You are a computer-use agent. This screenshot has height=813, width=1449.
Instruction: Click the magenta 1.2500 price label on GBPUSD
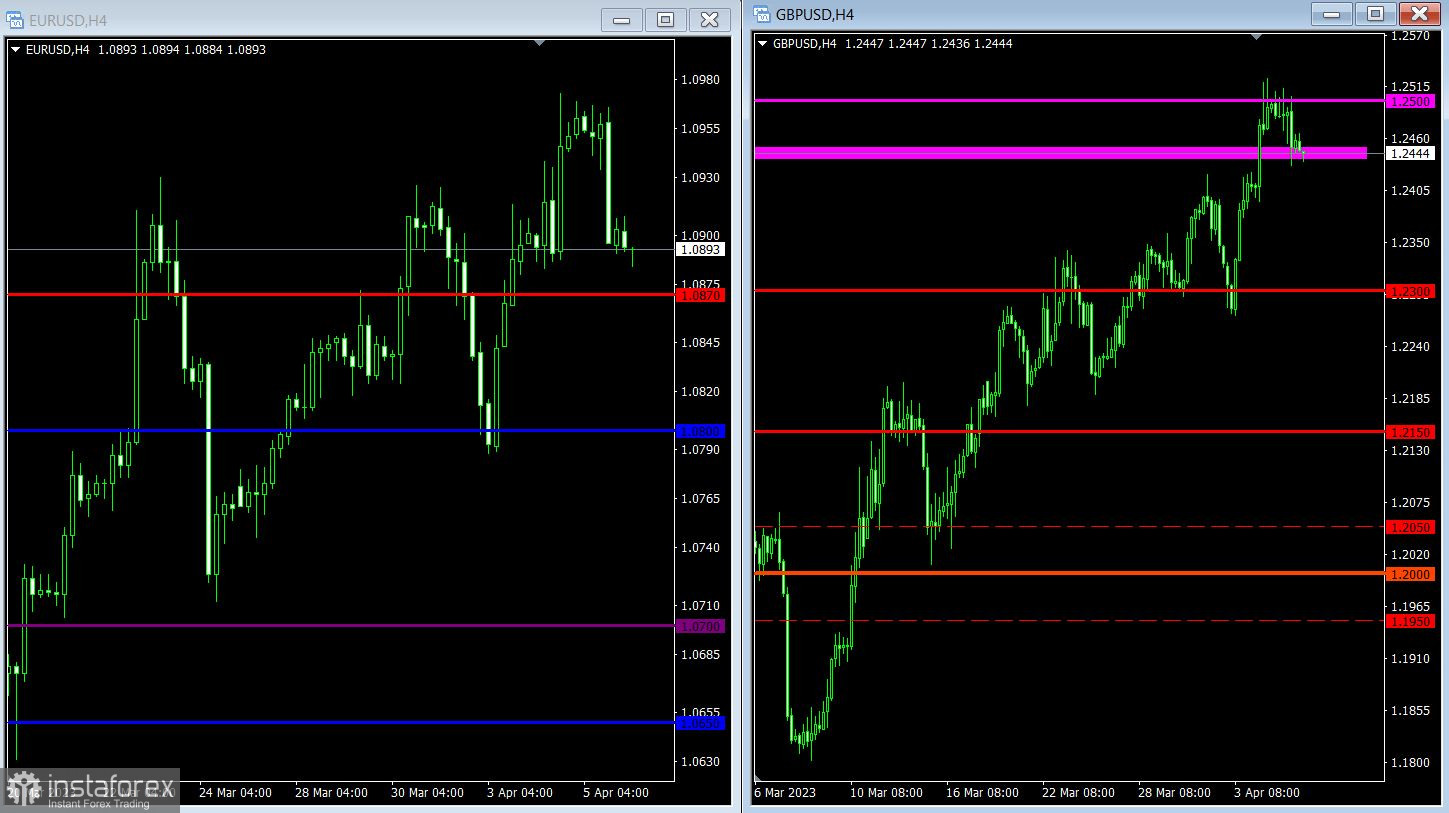click(1410, 101)
